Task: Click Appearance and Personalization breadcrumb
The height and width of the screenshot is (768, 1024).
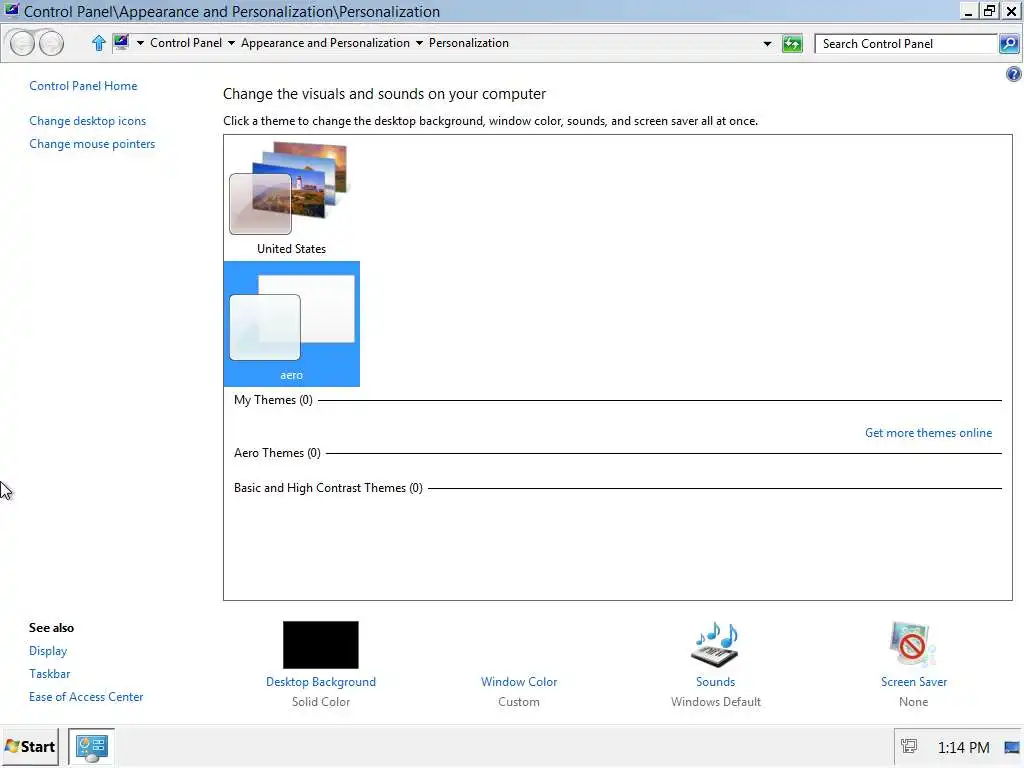Action: (325, 42)
